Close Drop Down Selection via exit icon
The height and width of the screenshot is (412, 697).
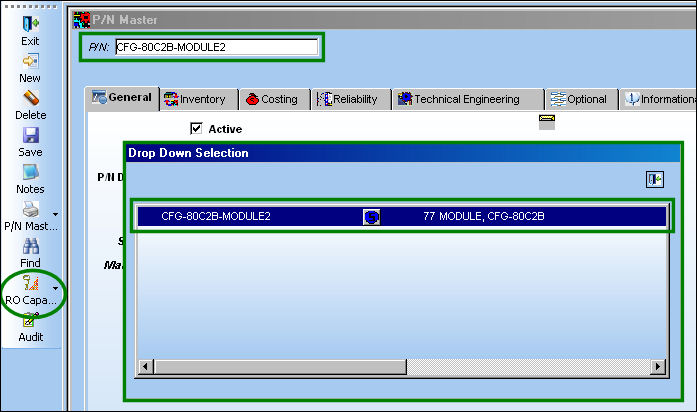tap(654, 180)
